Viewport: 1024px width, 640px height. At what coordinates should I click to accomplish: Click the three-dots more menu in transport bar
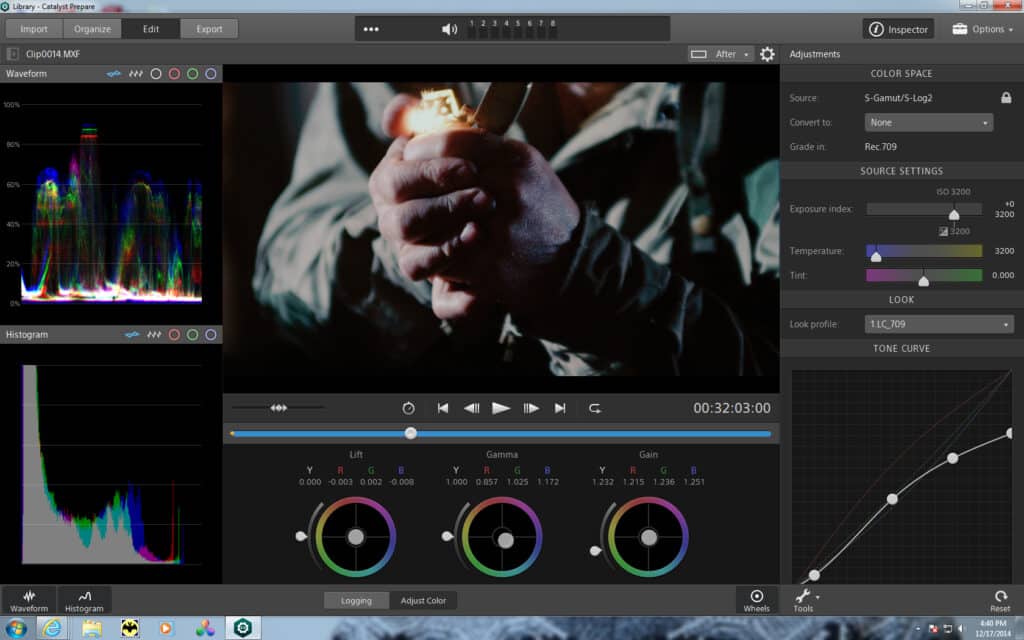371,29
